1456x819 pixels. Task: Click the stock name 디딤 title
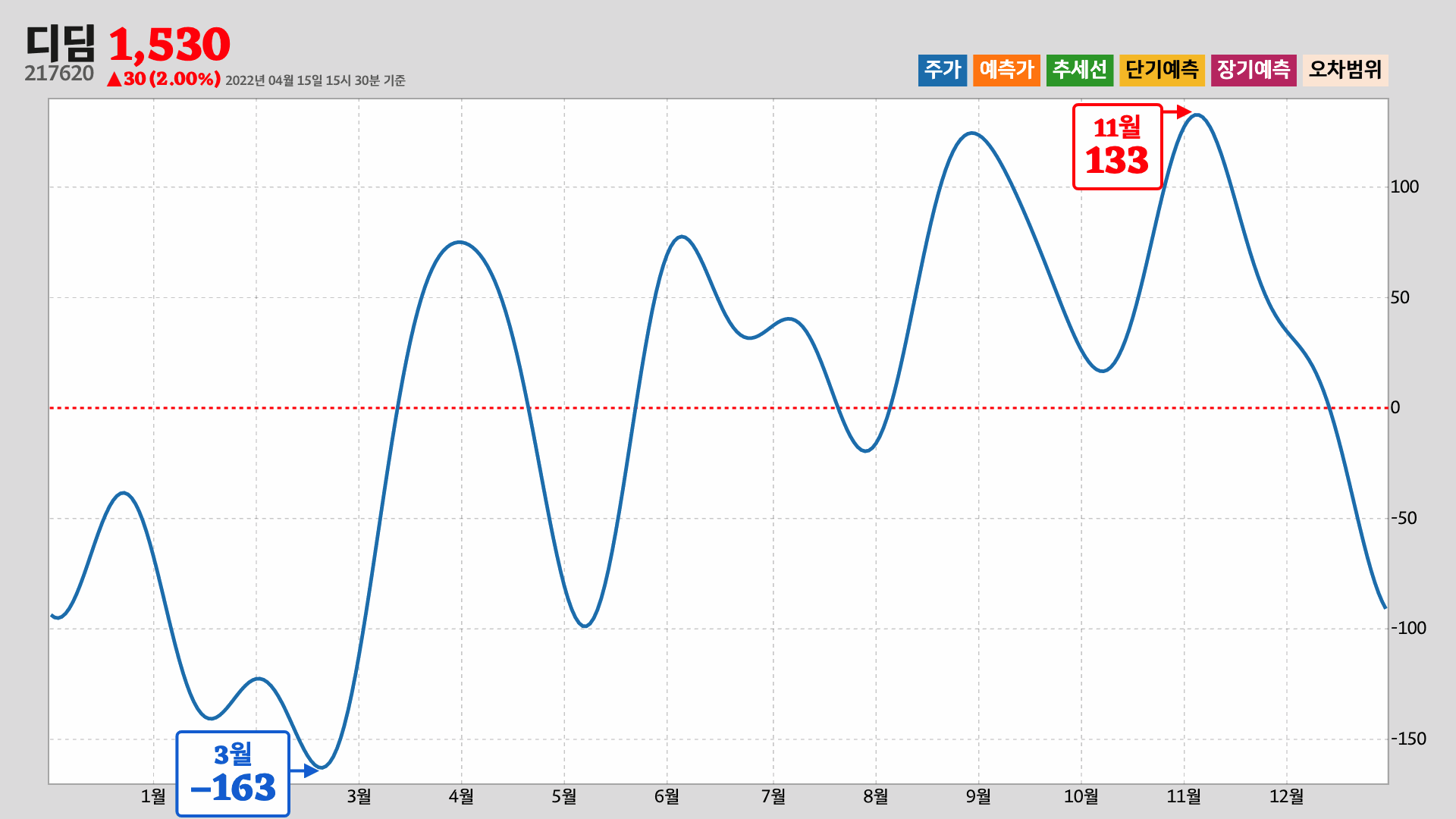pos(61,43)
